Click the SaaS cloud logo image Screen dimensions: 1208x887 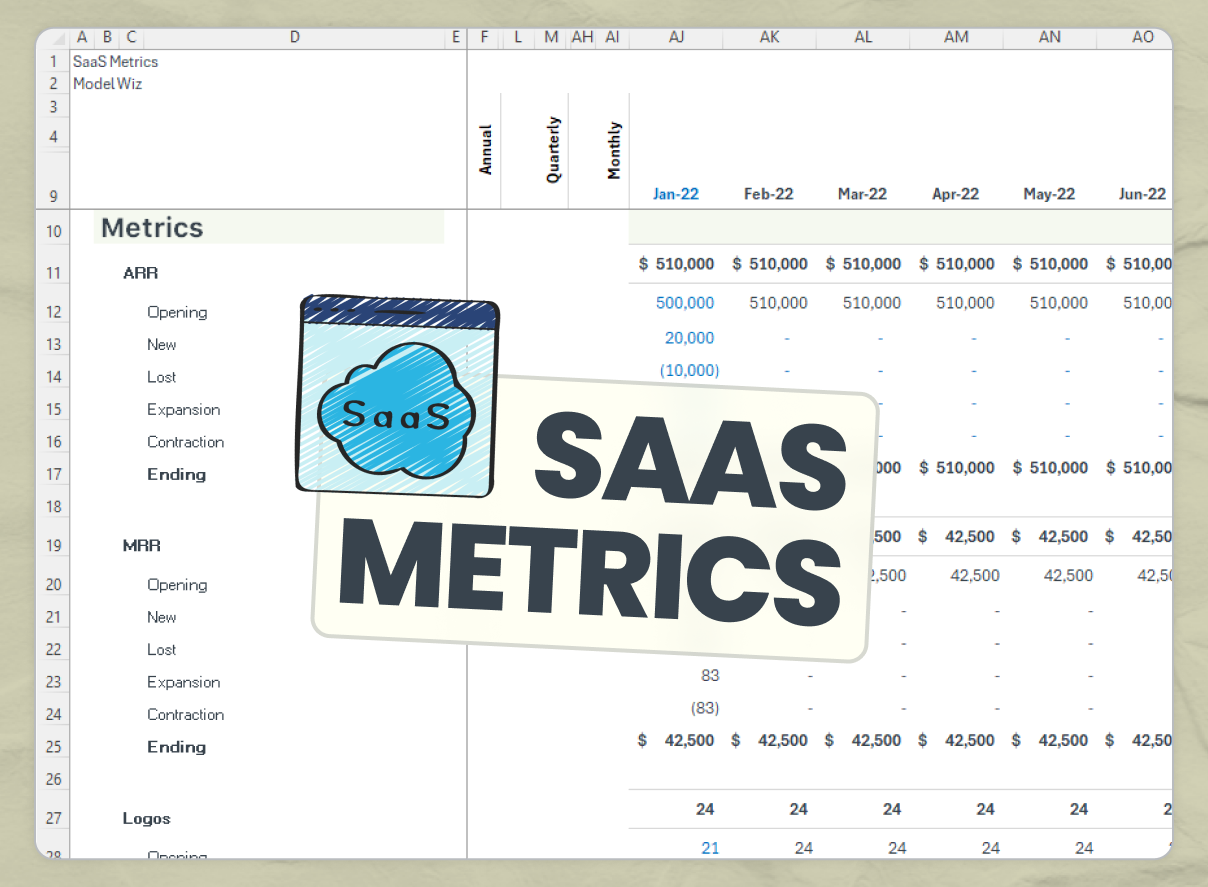396,395
